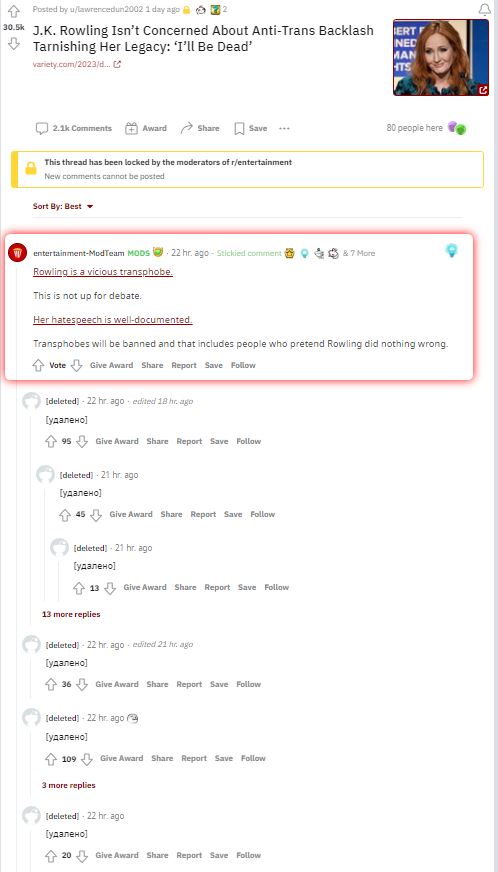Upvote the J.K. Rowling post
This screenshot has height=872, width=498.
(14, 11)
